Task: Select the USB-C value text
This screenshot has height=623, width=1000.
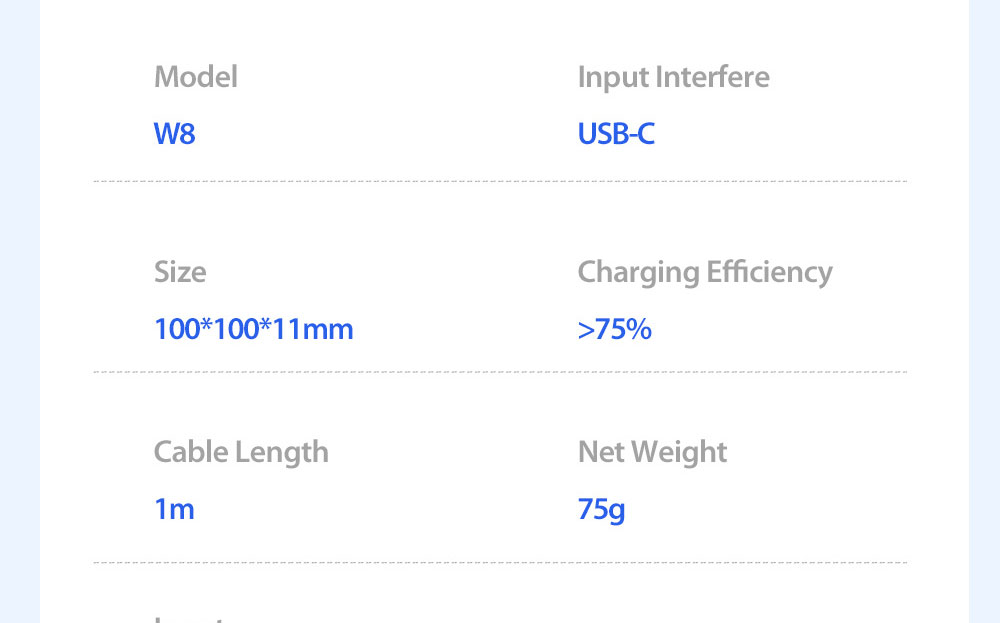Action: [616, 134]
